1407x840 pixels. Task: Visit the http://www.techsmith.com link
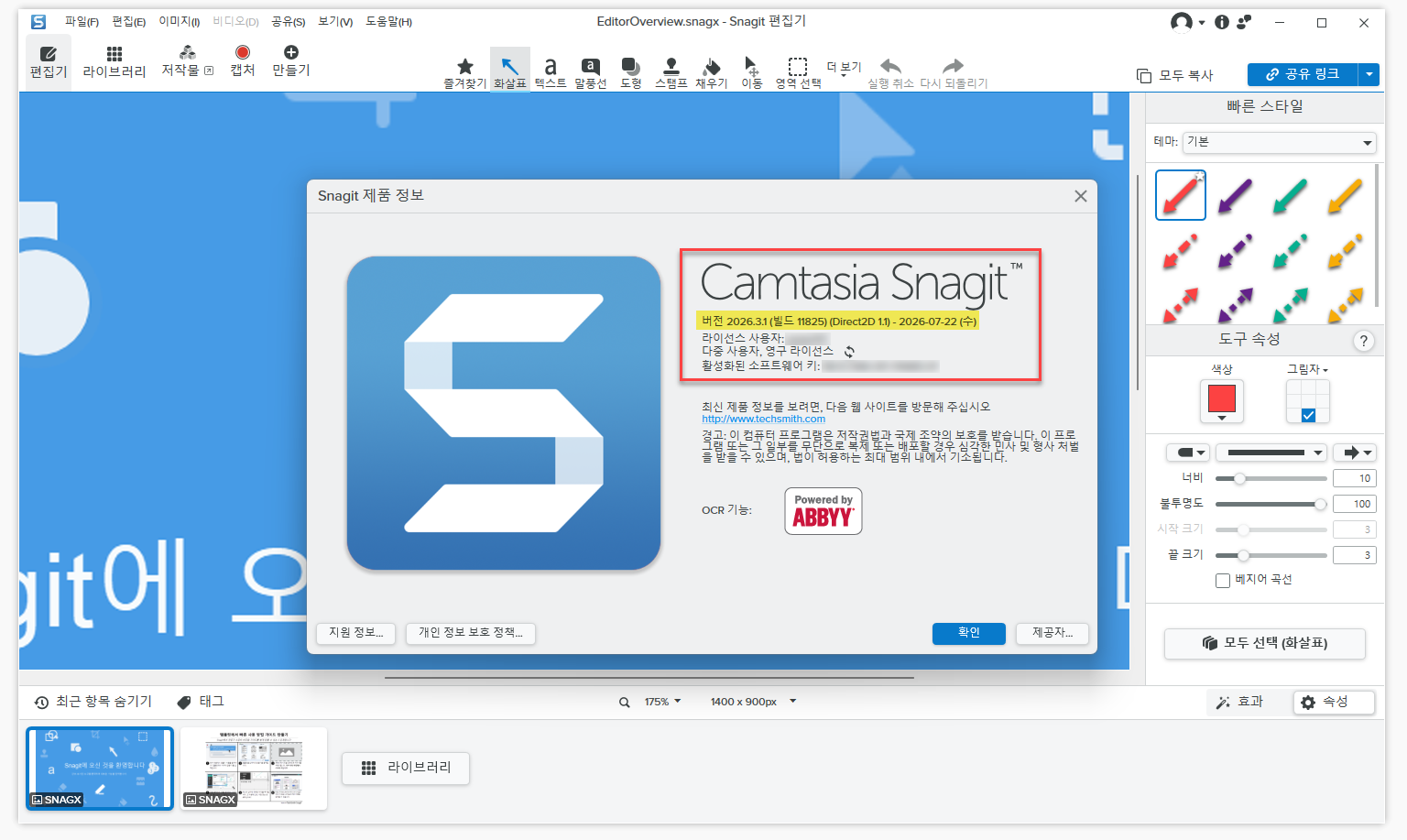tap(764, 419)
